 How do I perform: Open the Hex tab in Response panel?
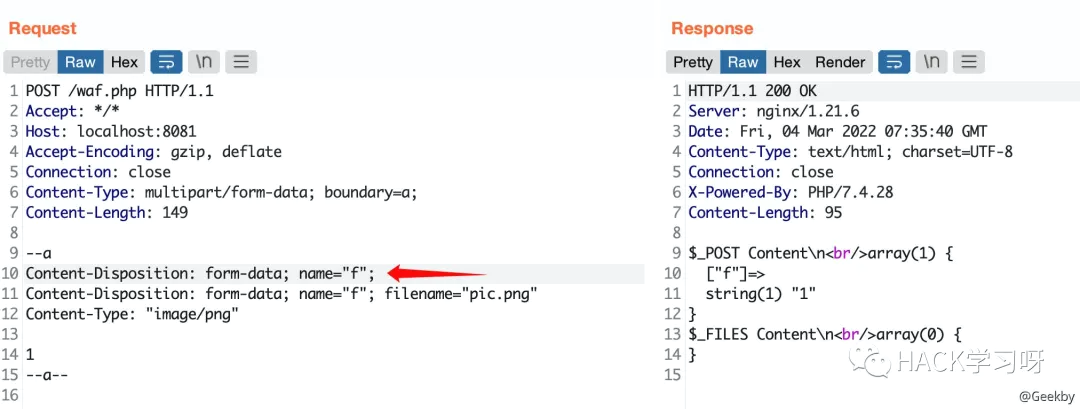pos(787,62)
